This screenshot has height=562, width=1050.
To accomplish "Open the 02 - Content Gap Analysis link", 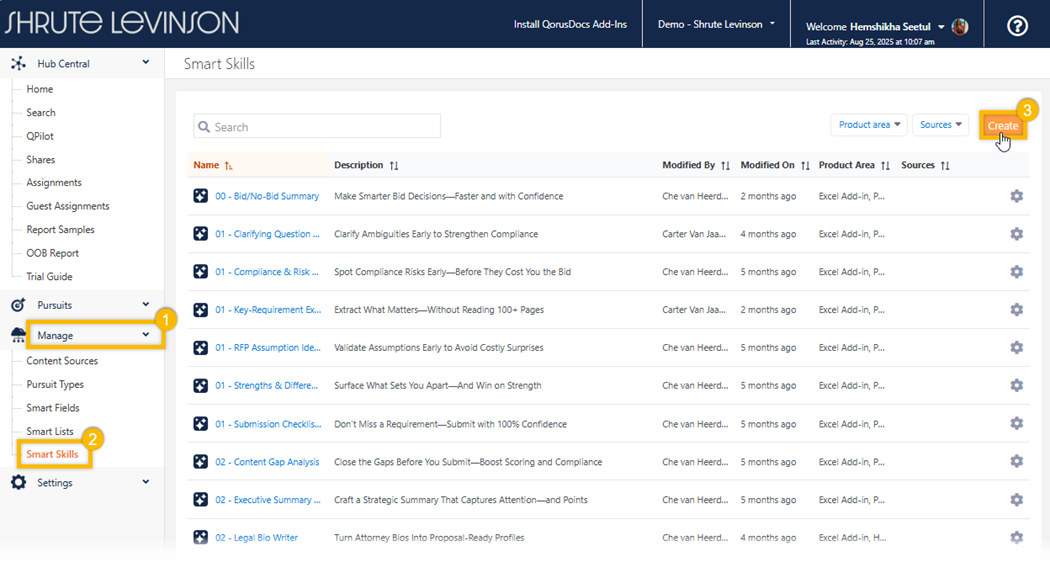I will point(267,462).
